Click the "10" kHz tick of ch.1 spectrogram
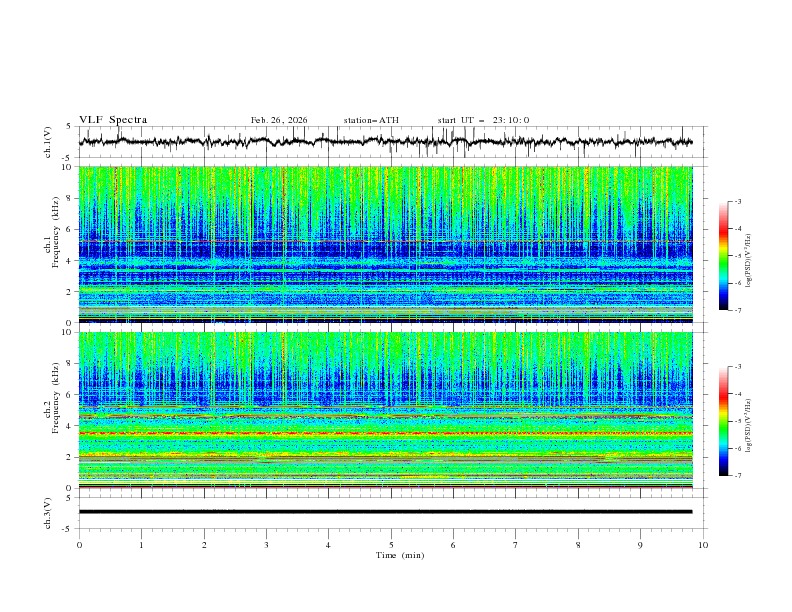This screenshot has height=612, width=792. click(x=66, y=167)
